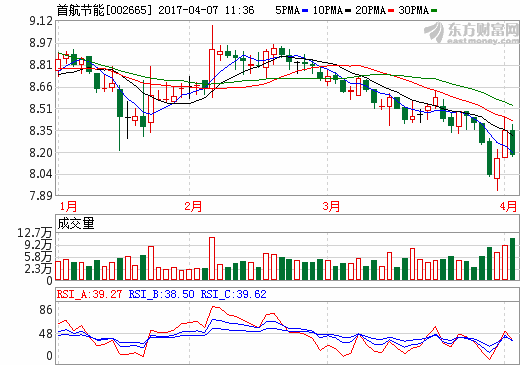Click the 8.66 price axis label
520x365 pixels.
click(41, 87)
